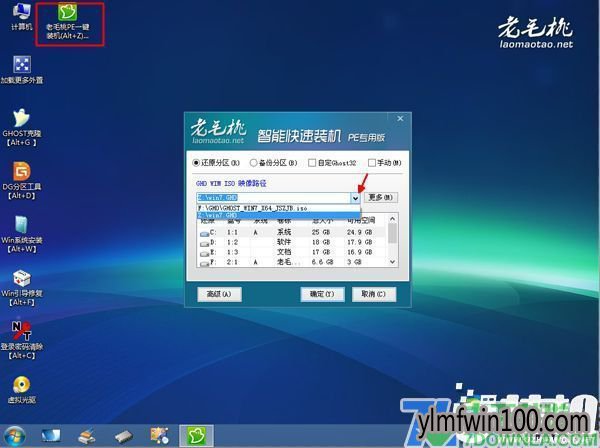Choose F:\GHO\GHOST_WIN7_X64_JSZJB.iso from dropdown
The width and height of the screenshot is (600, 448).
[278, 208]
